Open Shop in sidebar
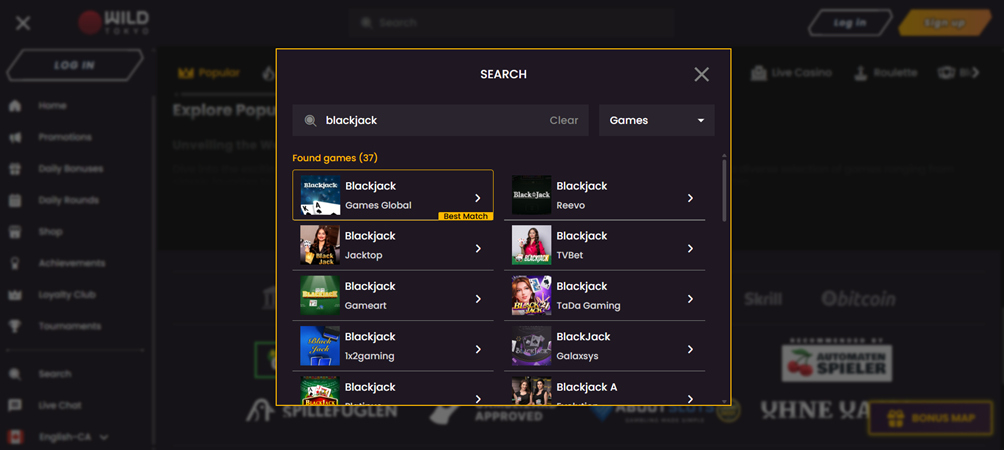1004x450 pixels. click(x=50, y=232)
